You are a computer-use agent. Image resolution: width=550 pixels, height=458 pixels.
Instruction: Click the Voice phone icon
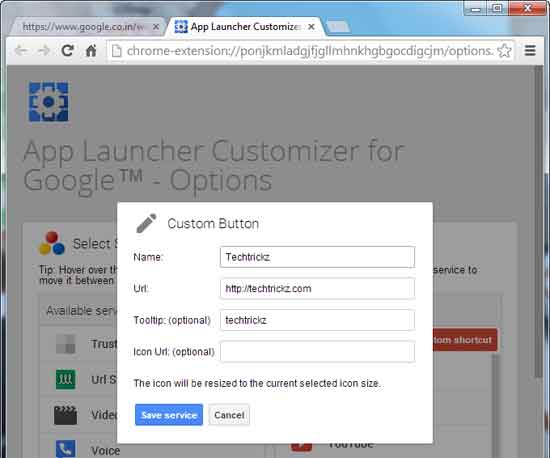coord(66,449)
